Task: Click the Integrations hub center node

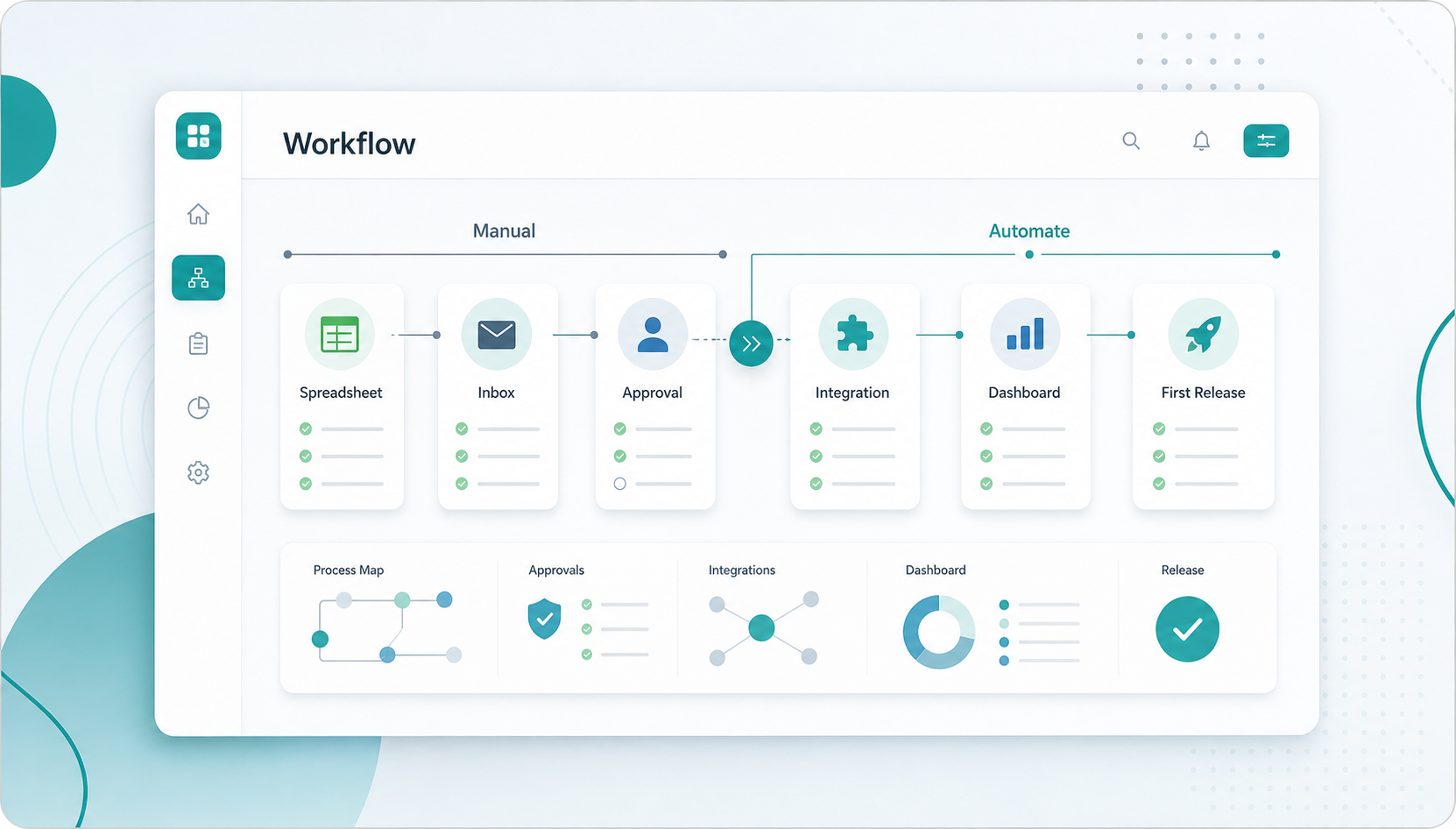Action: pos(761,627)
